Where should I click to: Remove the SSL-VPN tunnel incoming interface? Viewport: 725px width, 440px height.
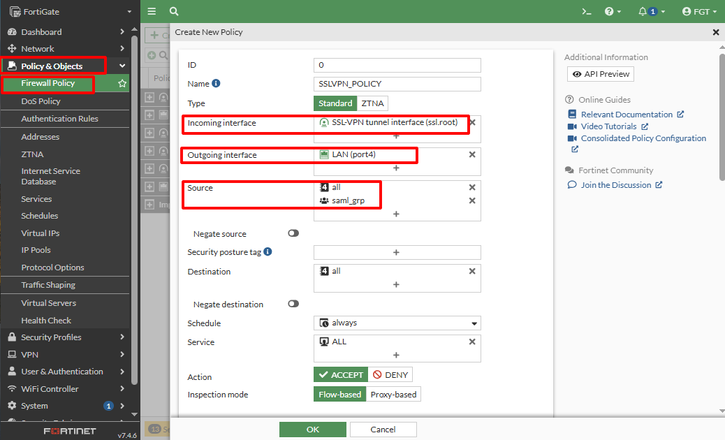click(472, 122)
